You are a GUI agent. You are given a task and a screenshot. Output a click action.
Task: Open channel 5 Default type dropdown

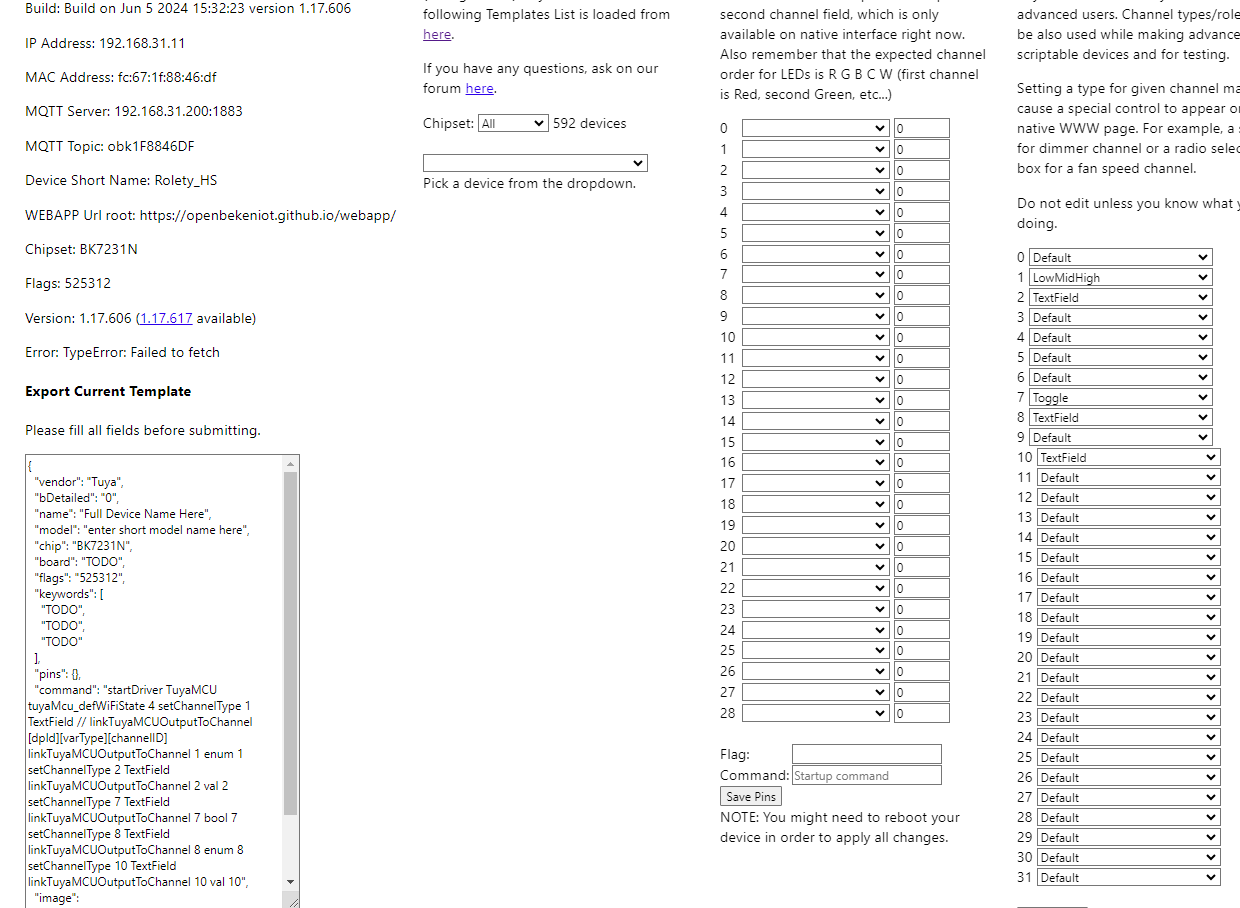[x=1121, y=357]
